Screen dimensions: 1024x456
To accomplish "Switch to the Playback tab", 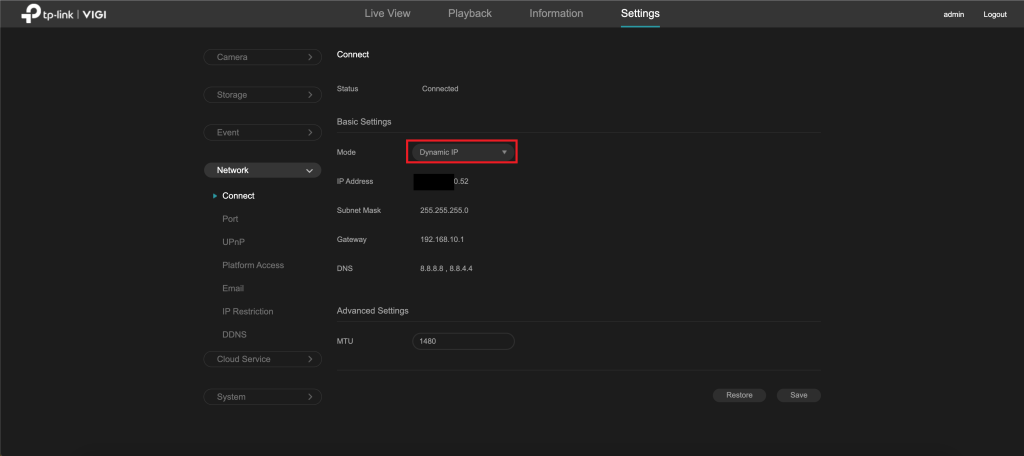I will [x=470, y=13].
